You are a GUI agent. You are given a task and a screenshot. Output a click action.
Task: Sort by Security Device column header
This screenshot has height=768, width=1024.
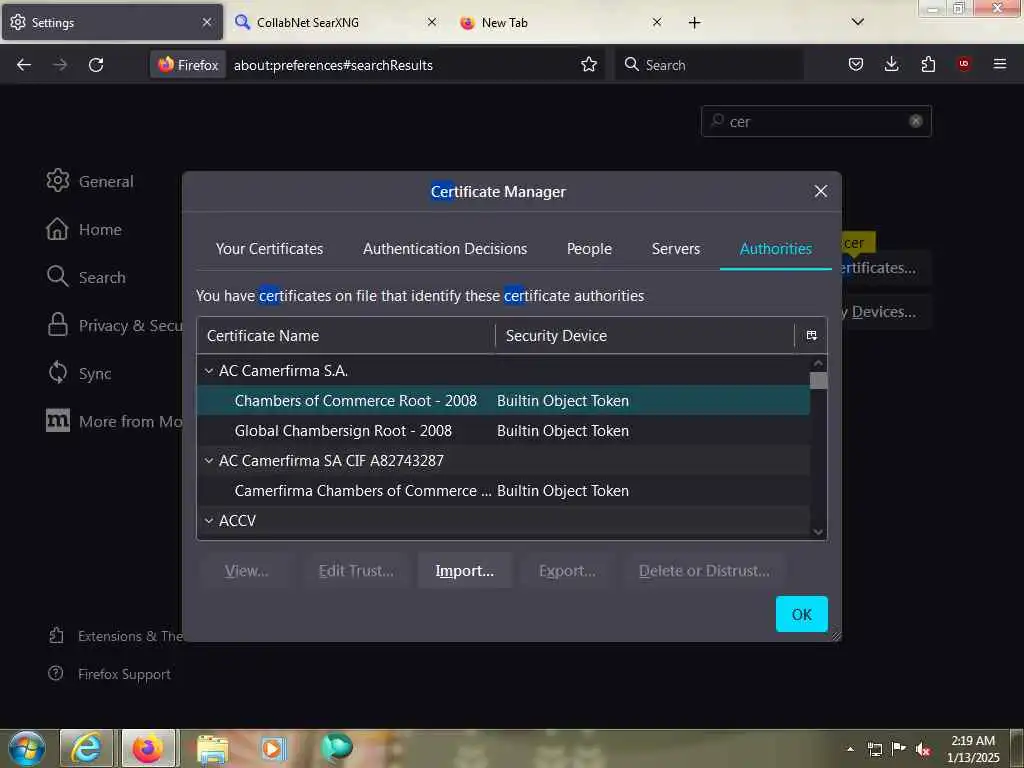pyautogui.click(x=645, y=336)
